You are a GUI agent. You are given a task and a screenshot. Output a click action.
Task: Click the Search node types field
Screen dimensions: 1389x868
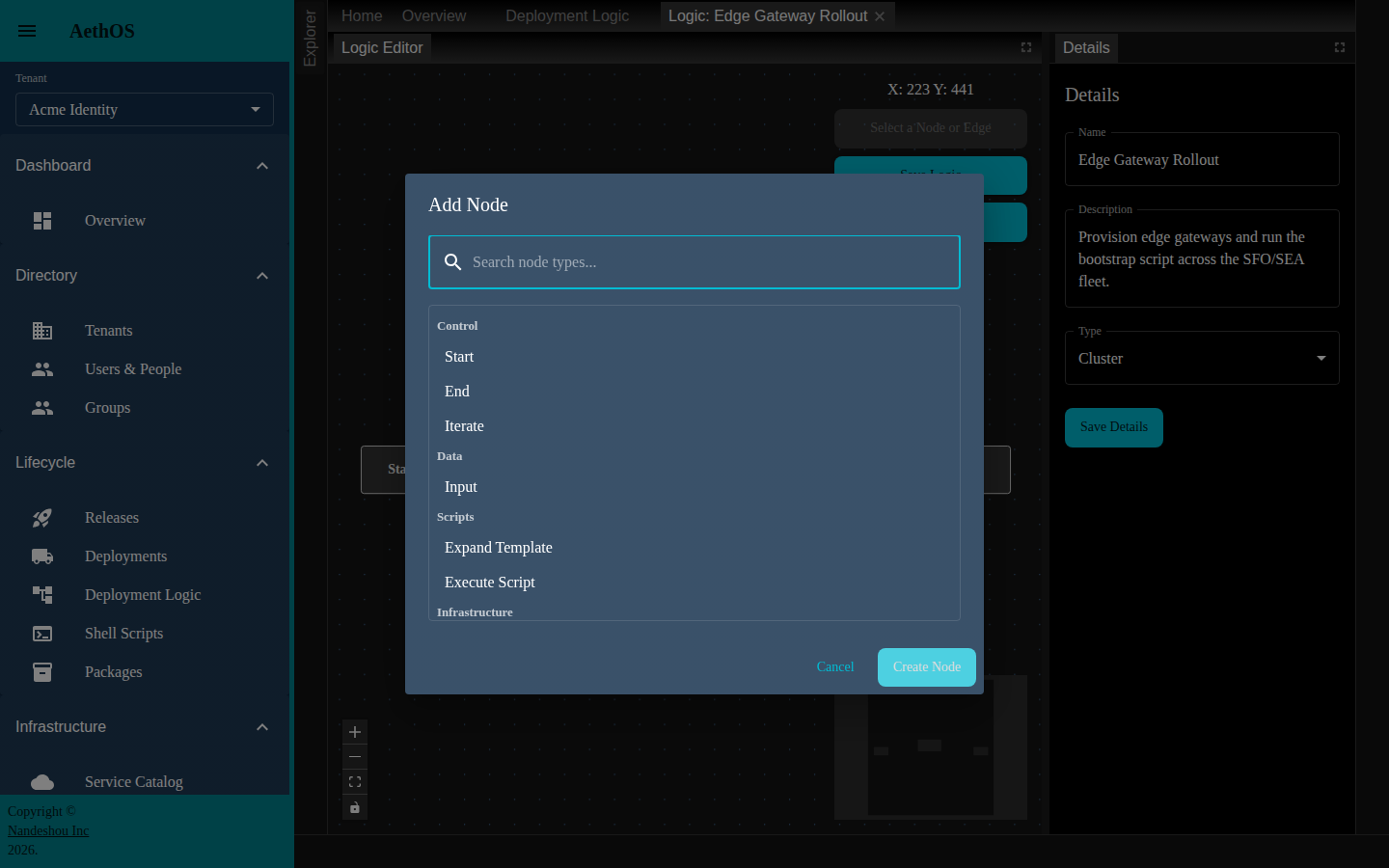click(694, 262)
